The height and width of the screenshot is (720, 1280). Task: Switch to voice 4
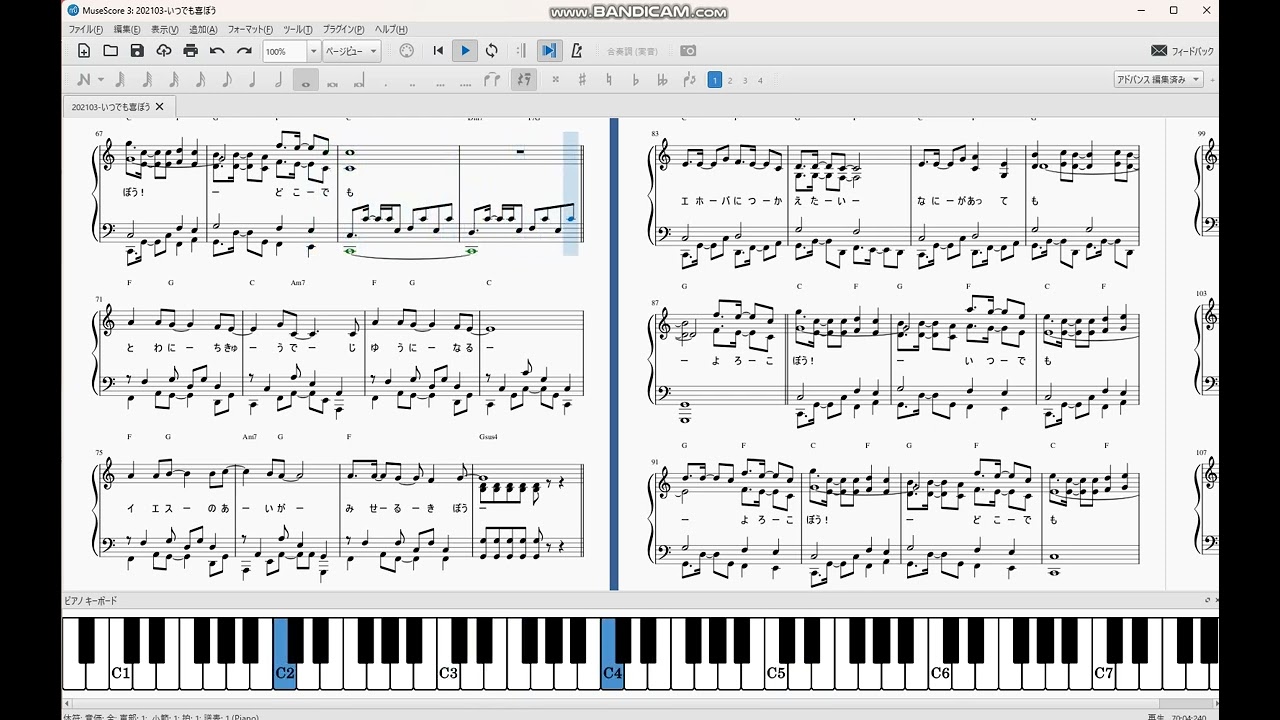coord(760,80)
